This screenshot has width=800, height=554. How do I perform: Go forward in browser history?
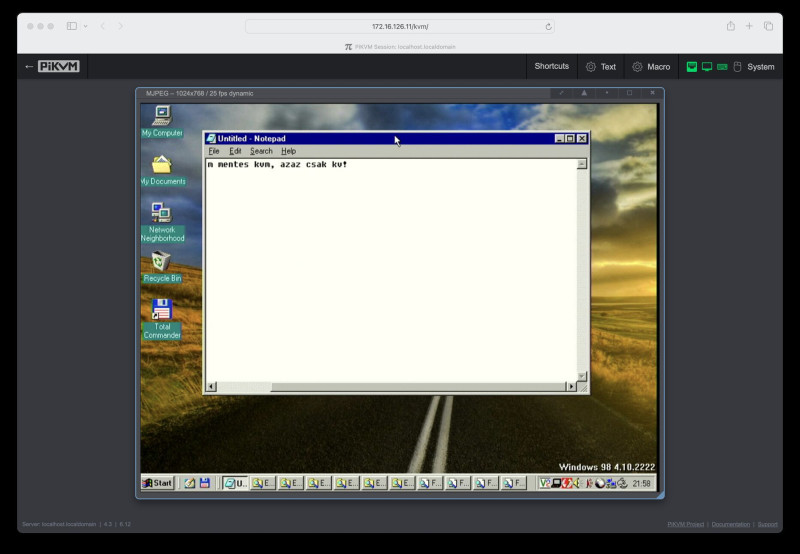pos(120,26)
